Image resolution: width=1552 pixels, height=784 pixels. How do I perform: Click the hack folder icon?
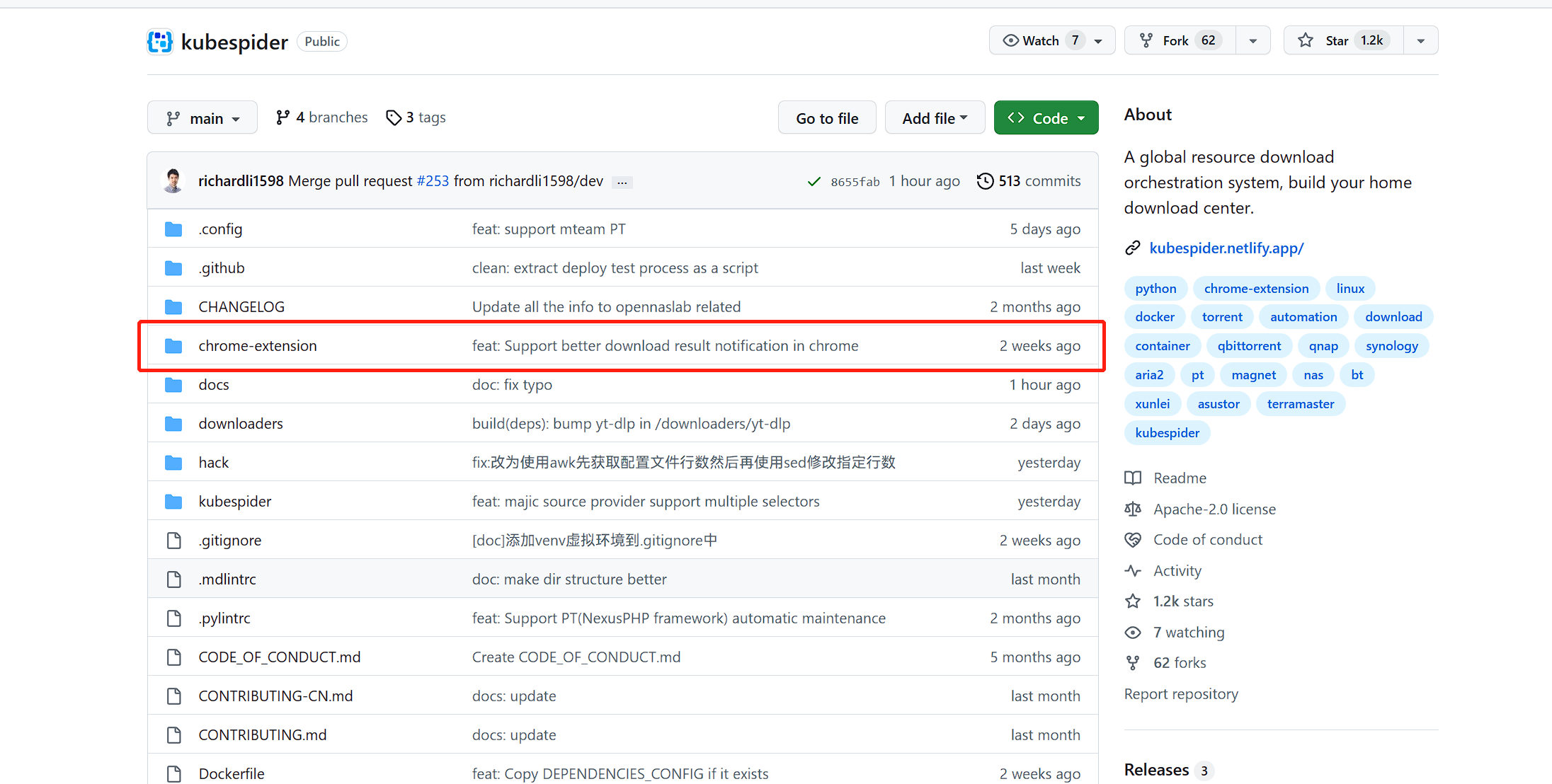pos(173,463)
